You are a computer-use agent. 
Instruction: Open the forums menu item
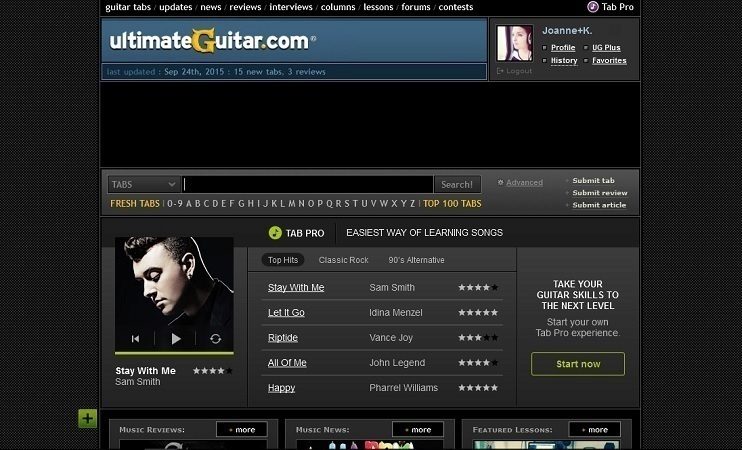point(416,7)
